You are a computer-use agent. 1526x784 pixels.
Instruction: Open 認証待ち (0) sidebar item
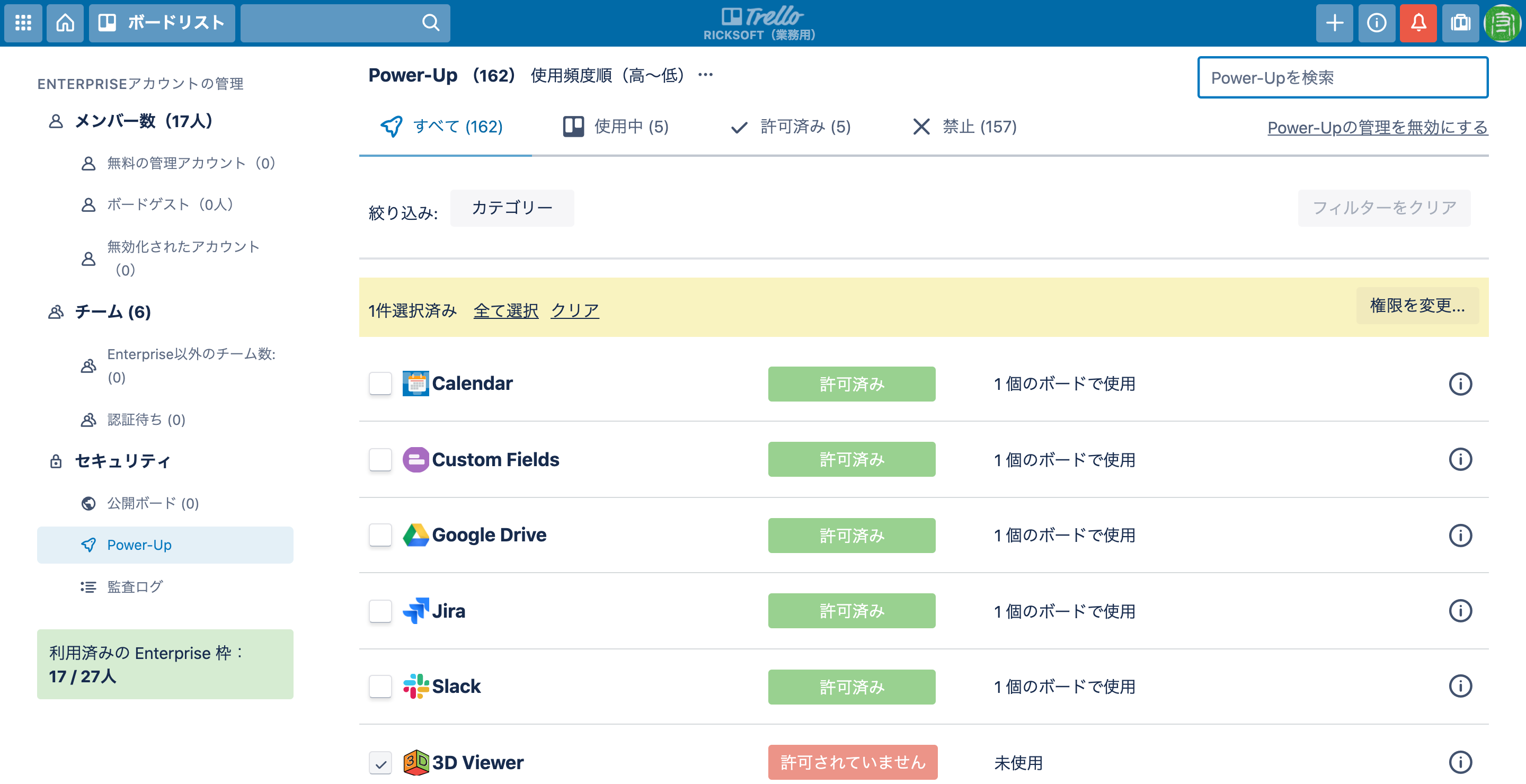tap(134, 421)
